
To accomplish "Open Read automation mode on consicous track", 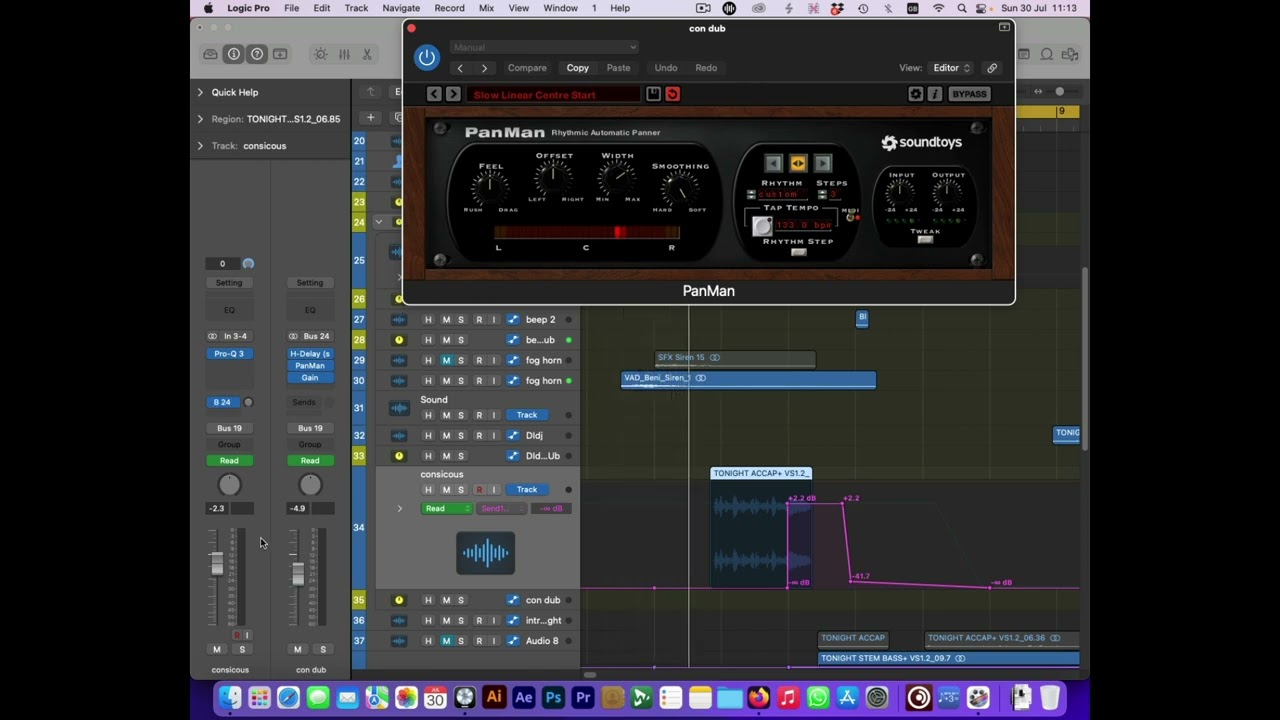I will [x=446, y=508].
